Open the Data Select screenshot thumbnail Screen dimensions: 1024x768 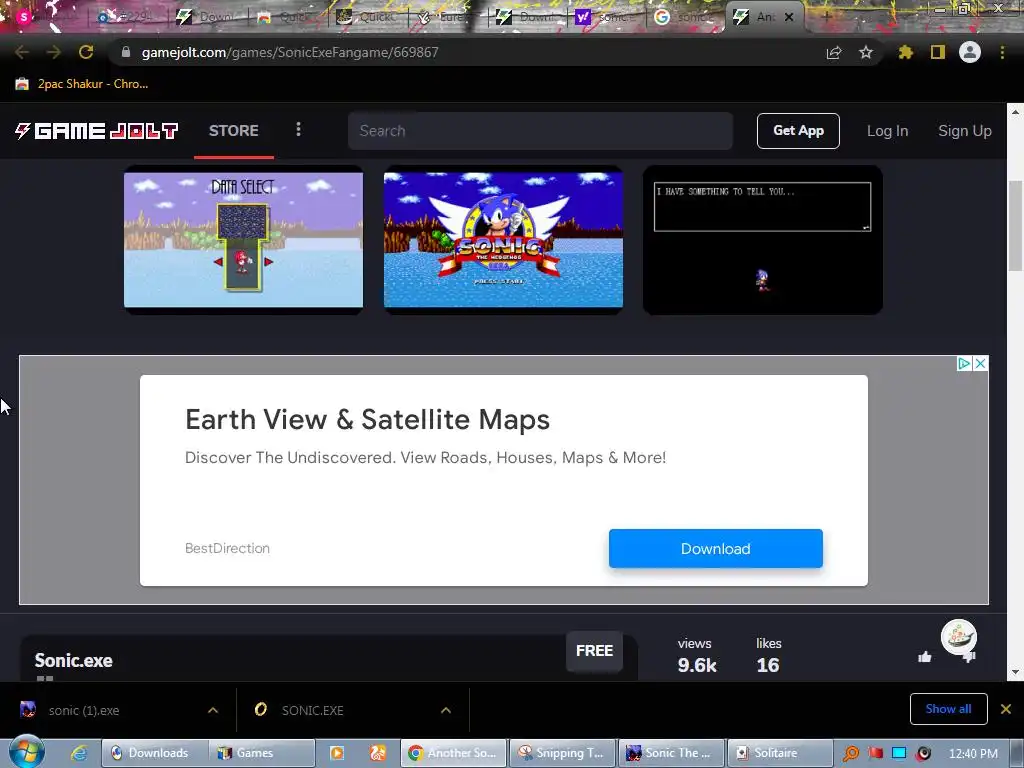click(x=244, y=240)
